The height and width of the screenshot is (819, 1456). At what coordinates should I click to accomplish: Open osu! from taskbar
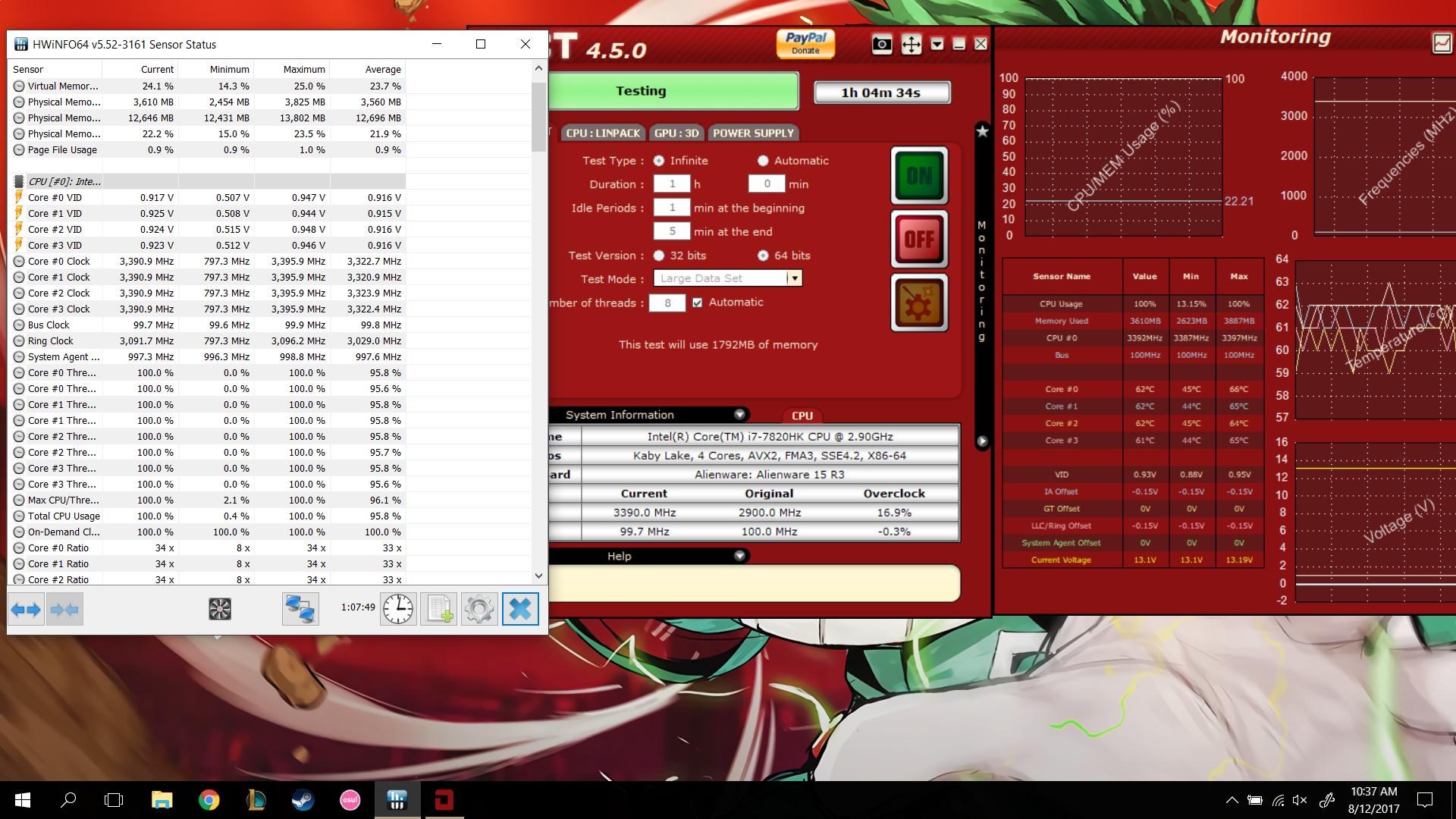click(x=350, y=800)
